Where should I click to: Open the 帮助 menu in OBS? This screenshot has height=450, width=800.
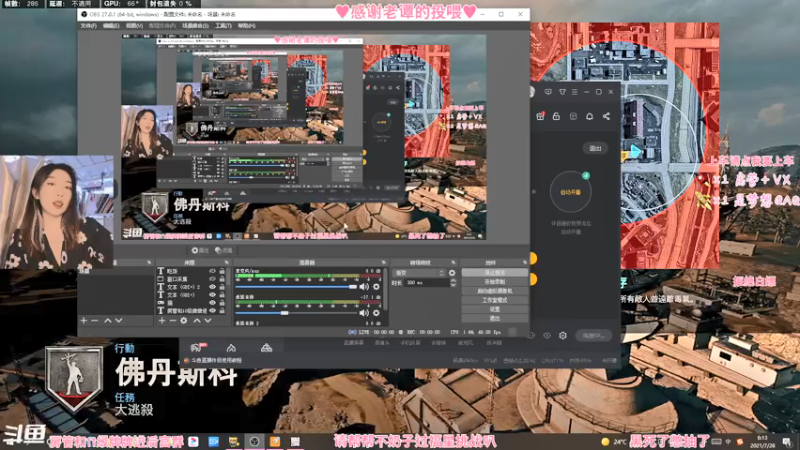pos(246,26)
